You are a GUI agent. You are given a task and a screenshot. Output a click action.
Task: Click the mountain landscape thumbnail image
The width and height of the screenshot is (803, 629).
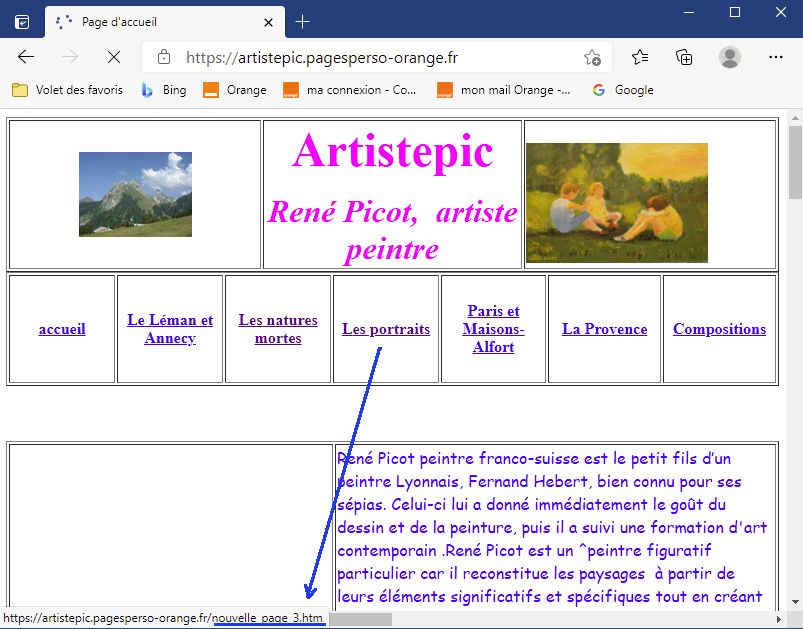tap(135, 194)
